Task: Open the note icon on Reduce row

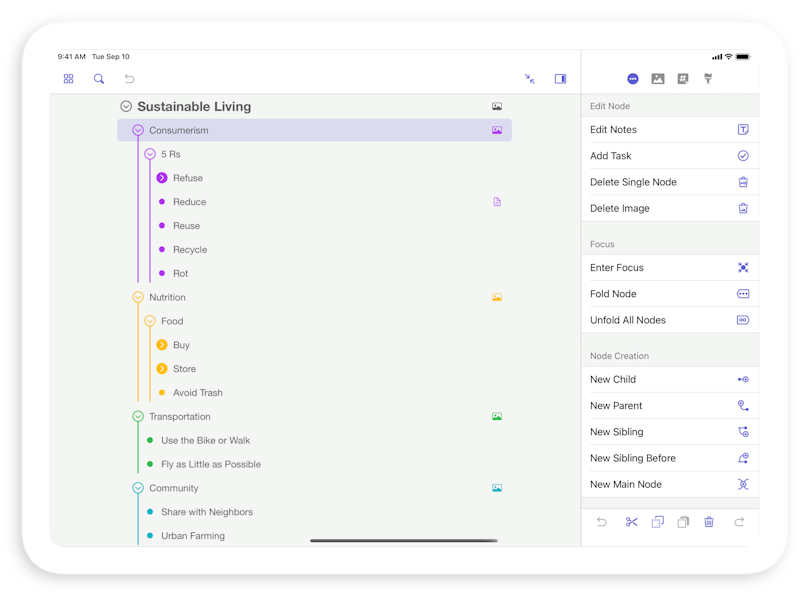Action: (497, 202)
